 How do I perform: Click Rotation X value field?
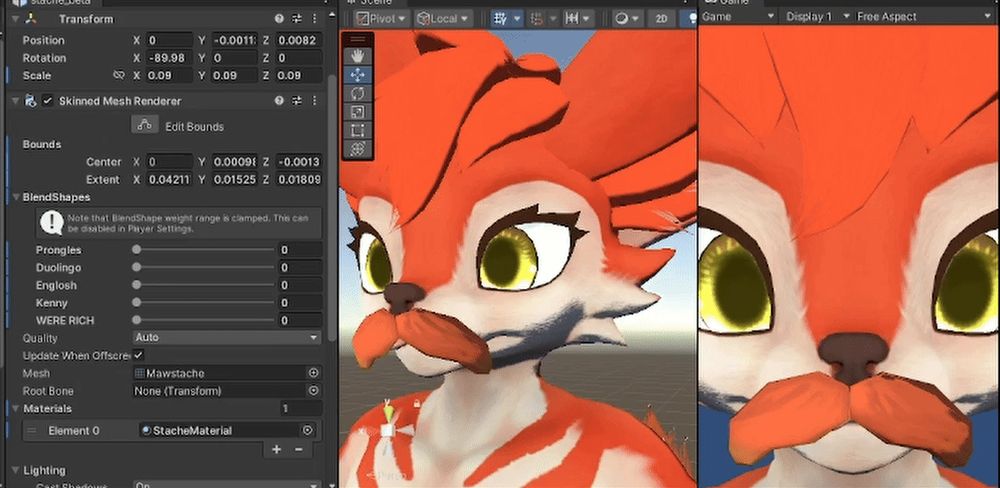coord(169,58)
